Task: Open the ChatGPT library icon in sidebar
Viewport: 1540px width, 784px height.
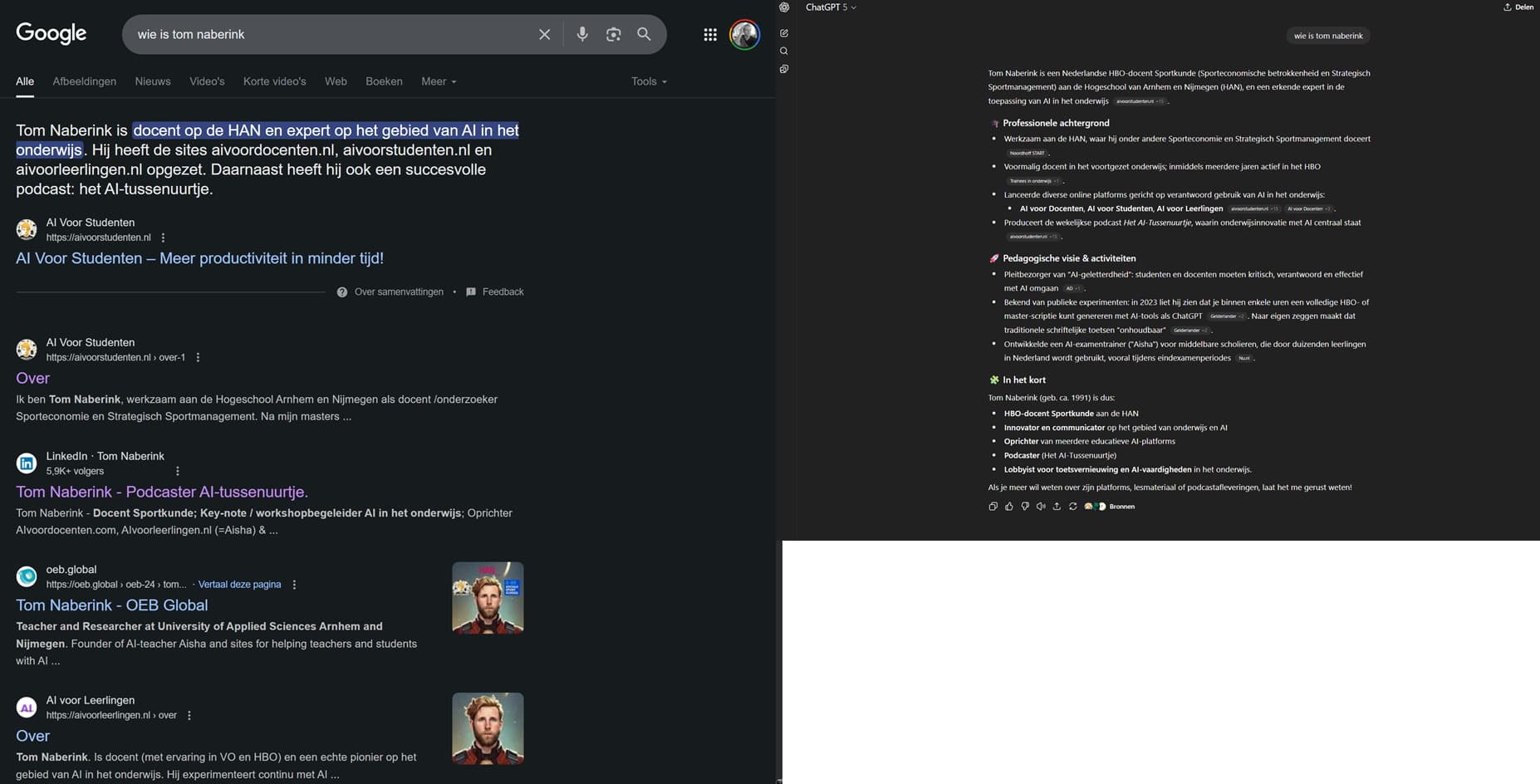Action: pos(784,69)
